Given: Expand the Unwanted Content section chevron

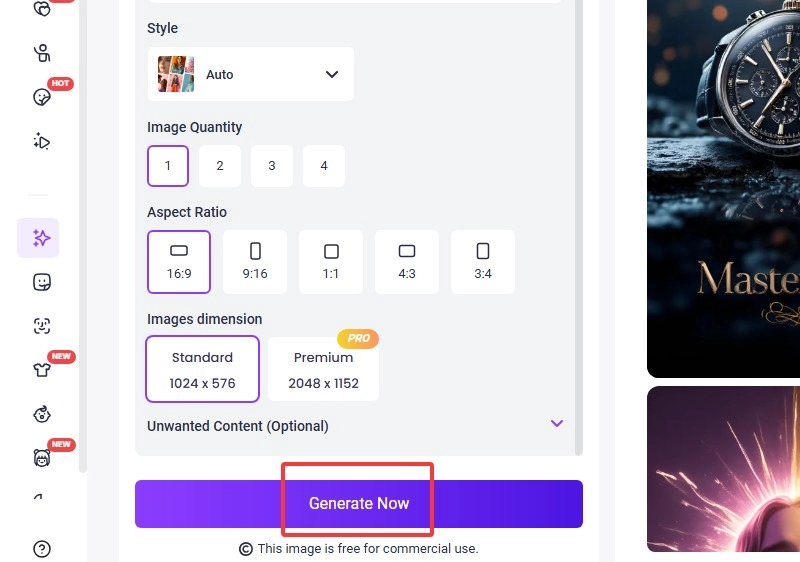Looking at the screenshot, I should pos(557,424).
